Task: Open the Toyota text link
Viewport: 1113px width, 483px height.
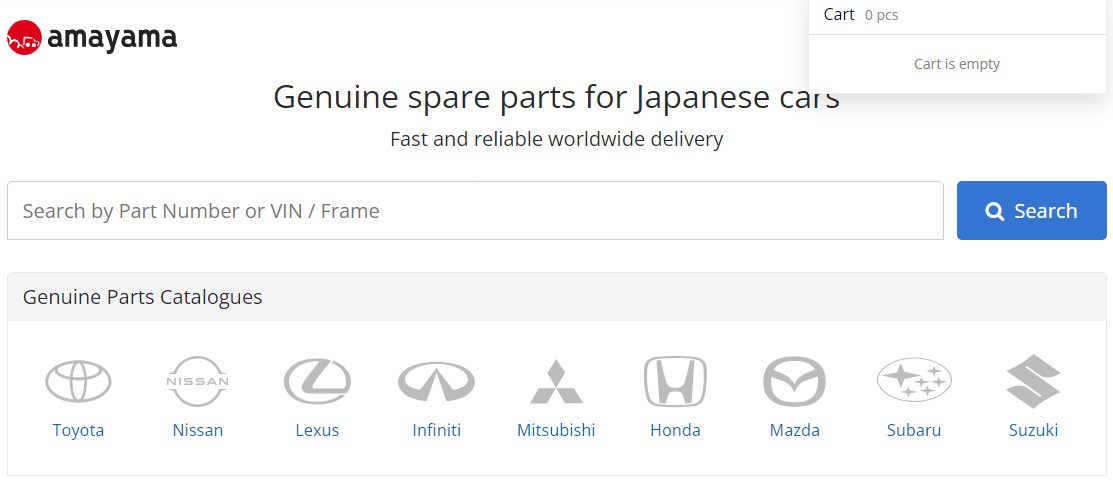Action: click(x=78, y=430)
